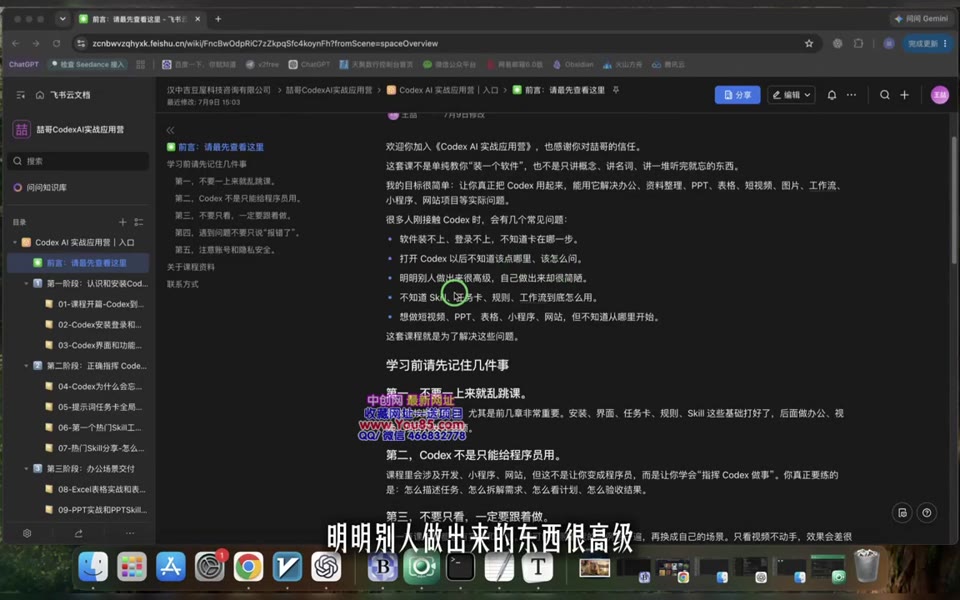
Task: Select the 前言：请最先查看这里 browser tab
Action: tap(140, 19)
